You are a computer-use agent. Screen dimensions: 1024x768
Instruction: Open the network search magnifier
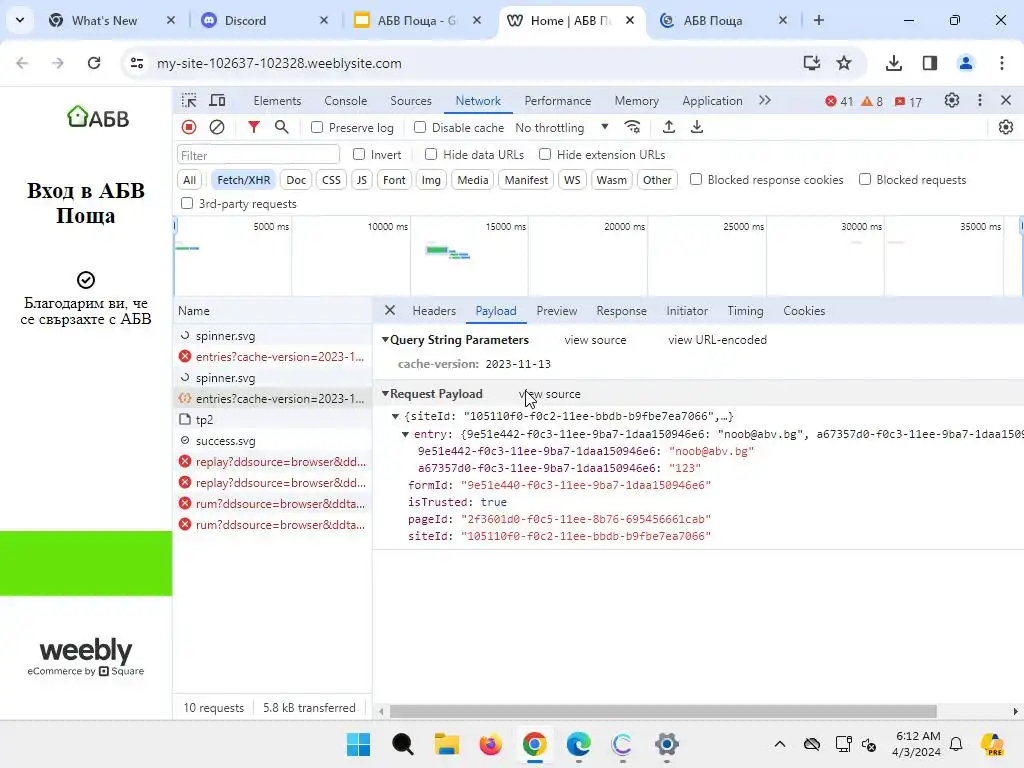(x=281, y=127)
